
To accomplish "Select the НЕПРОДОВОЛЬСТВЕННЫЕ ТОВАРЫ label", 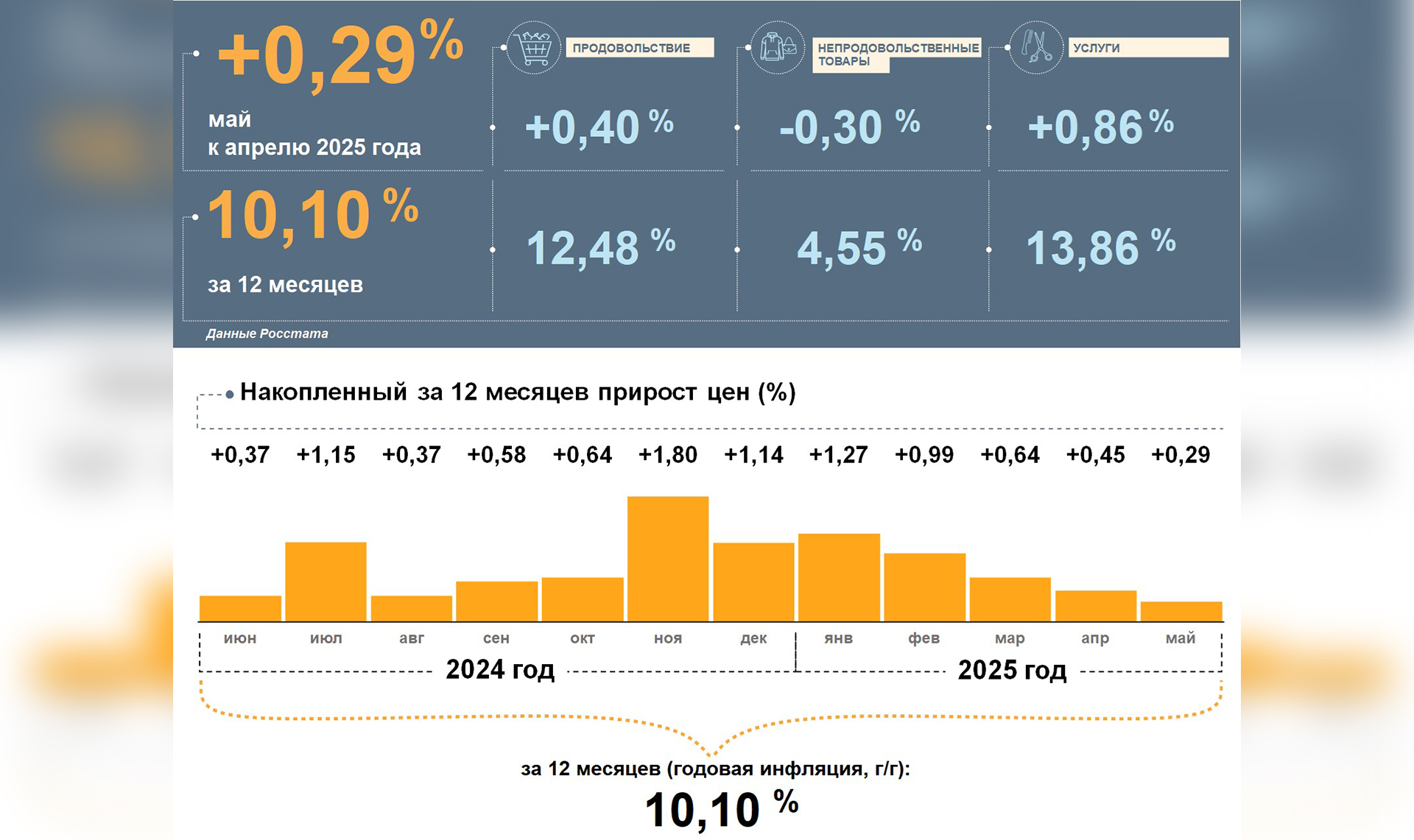I will (898, 54).
